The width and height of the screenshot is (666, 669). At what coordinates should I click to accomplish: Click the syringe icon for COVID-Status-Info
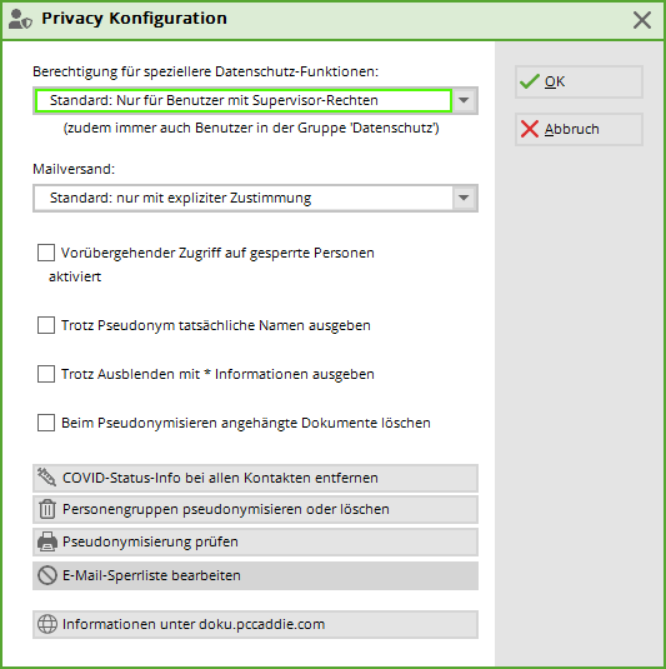(47, 478)
